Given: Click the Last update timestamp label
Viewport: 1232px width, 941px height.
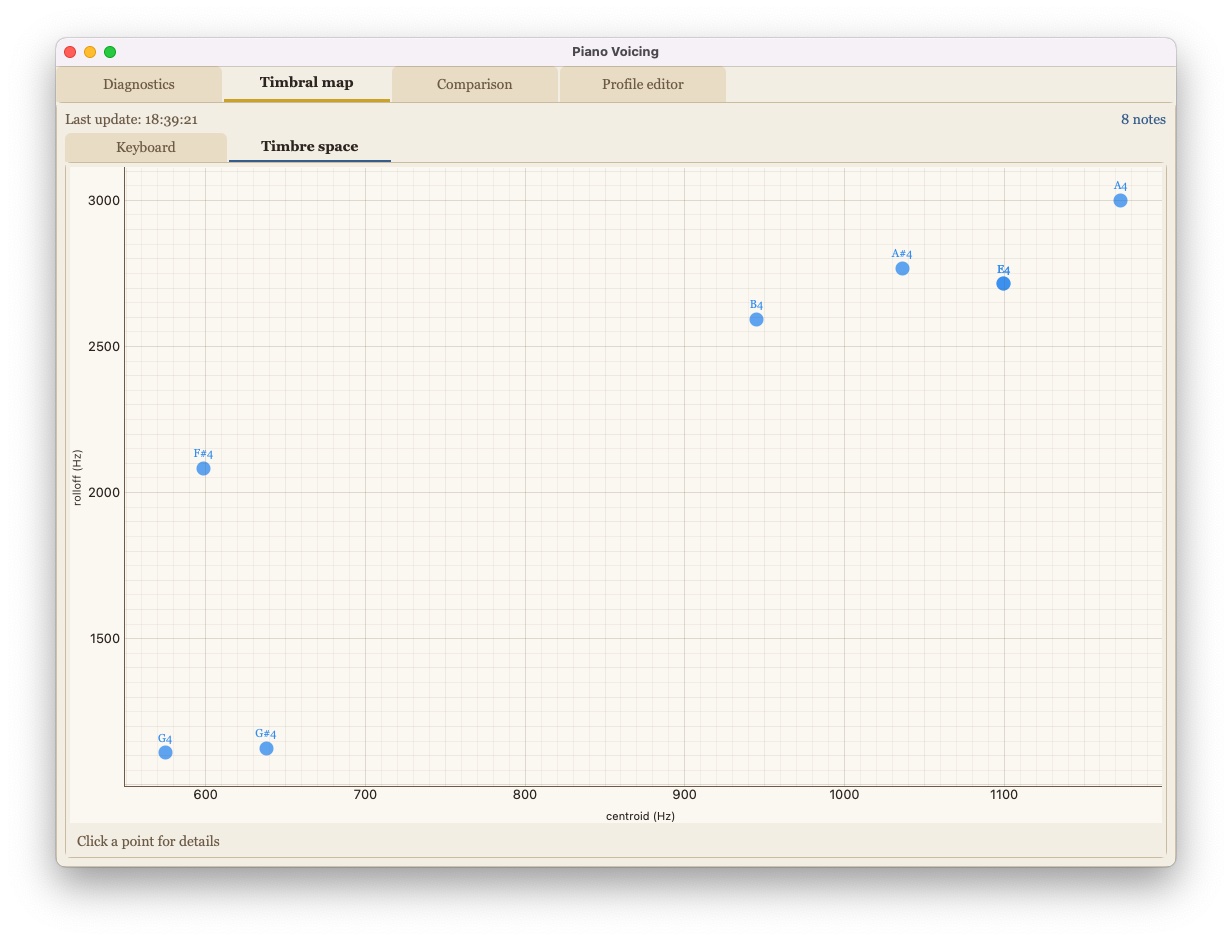Looking at the screenshot, I should (132, 119).
